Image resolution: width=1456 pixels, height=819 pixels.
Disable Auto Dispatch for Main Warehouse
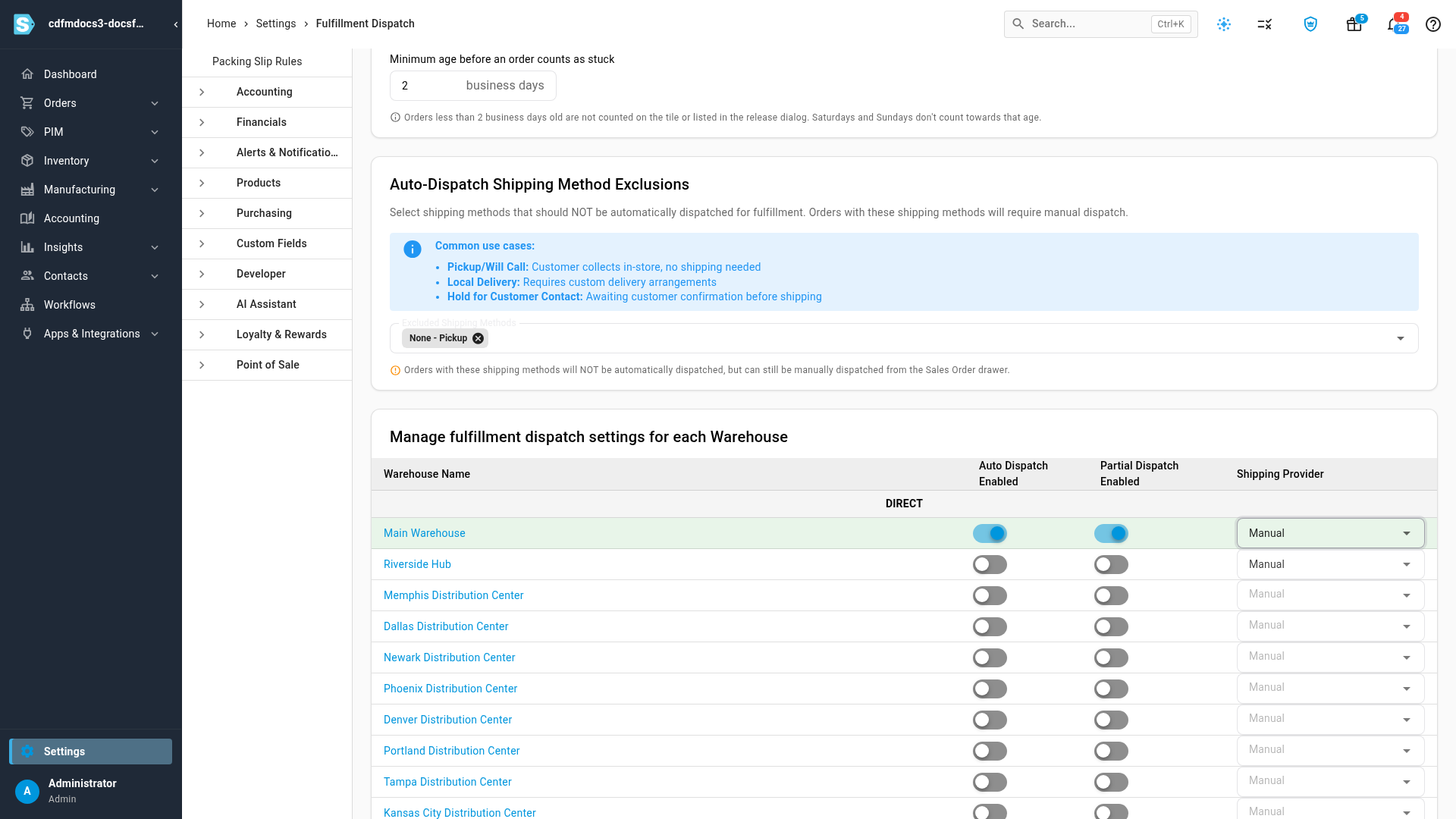coord(990,533)
